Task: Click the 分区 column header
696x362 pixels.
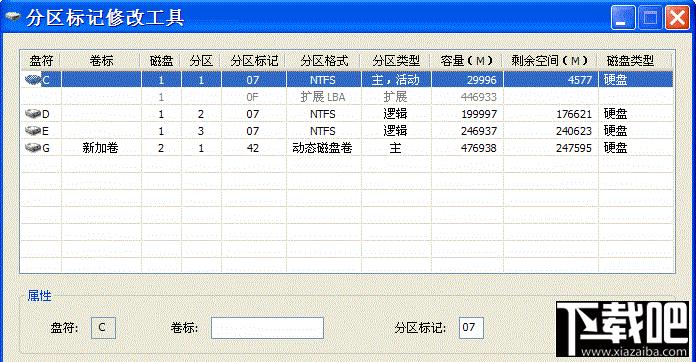Action: (201, 60)
